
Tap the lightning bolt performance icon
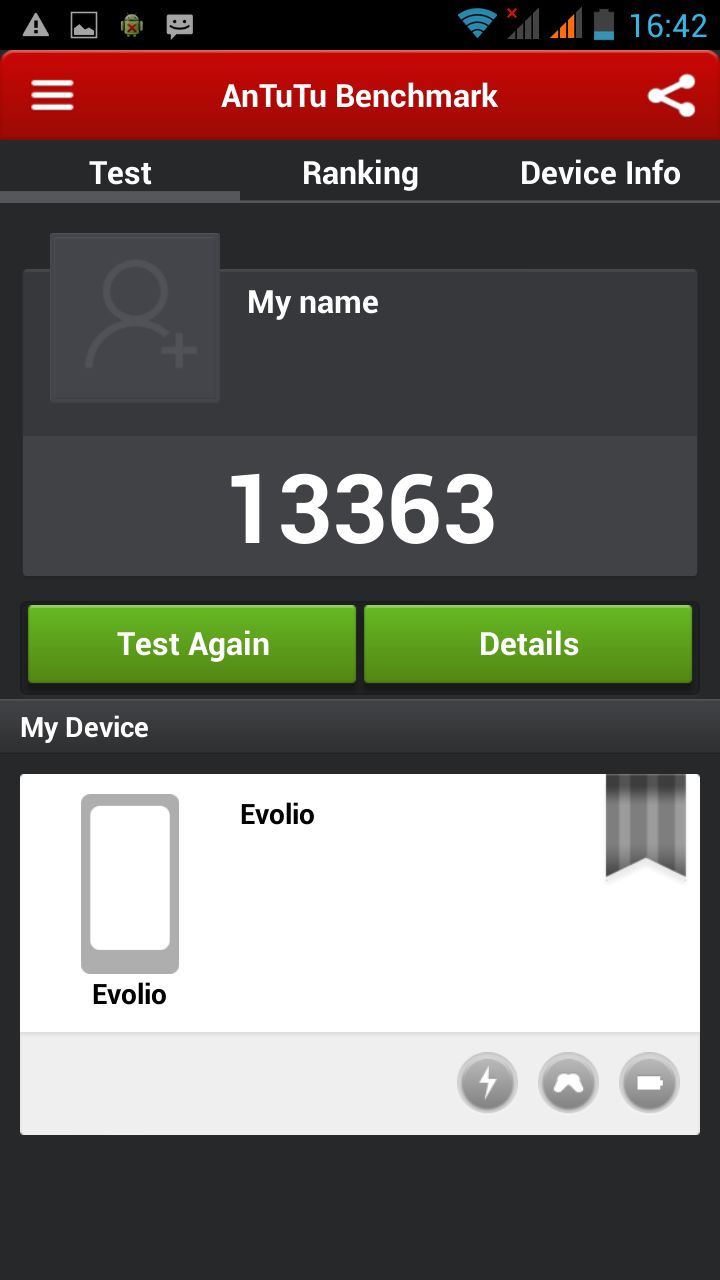(487, 1082)
